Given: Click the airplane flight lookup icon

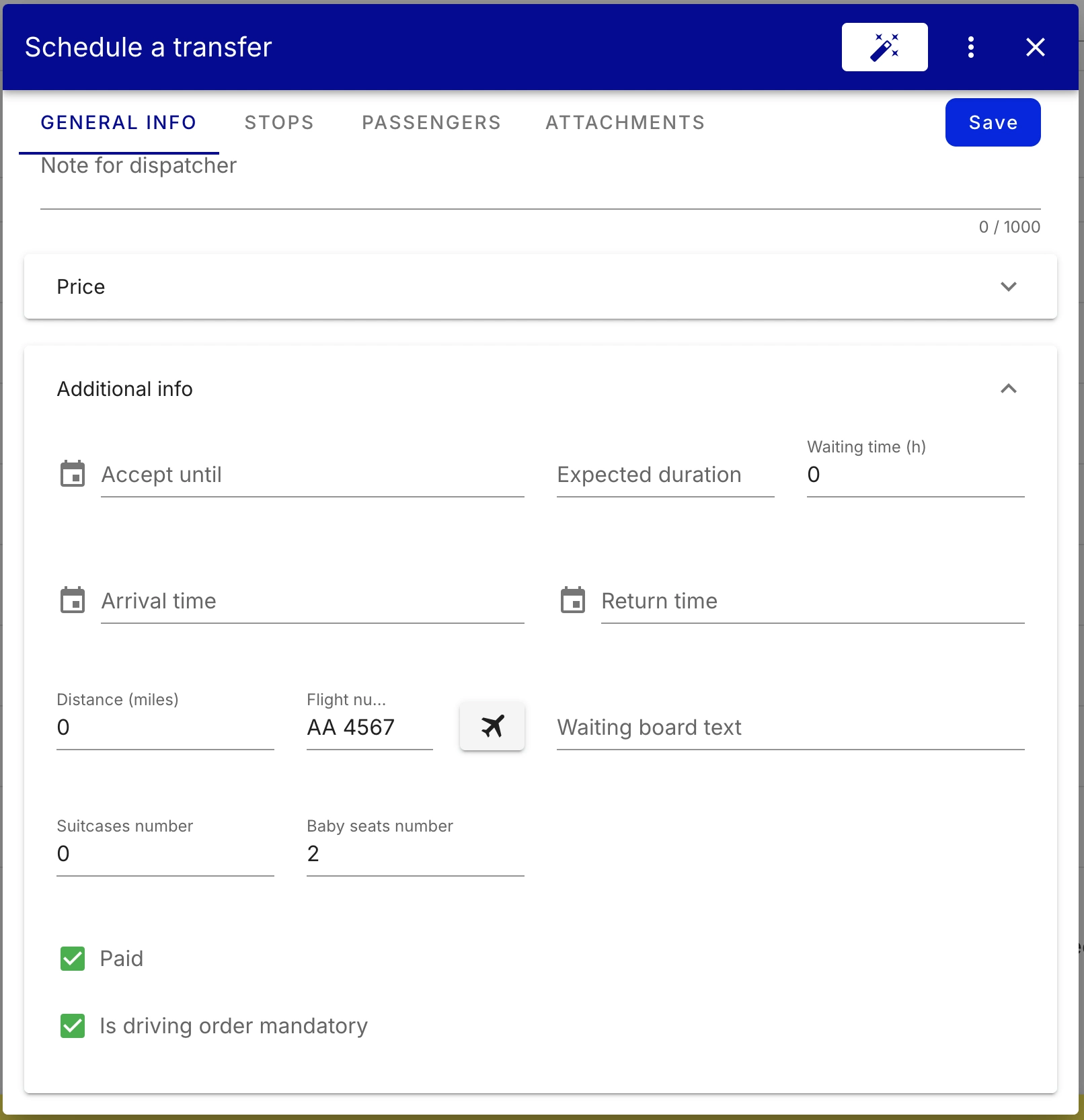Looking at the screenshot, I should coord(492,727).
